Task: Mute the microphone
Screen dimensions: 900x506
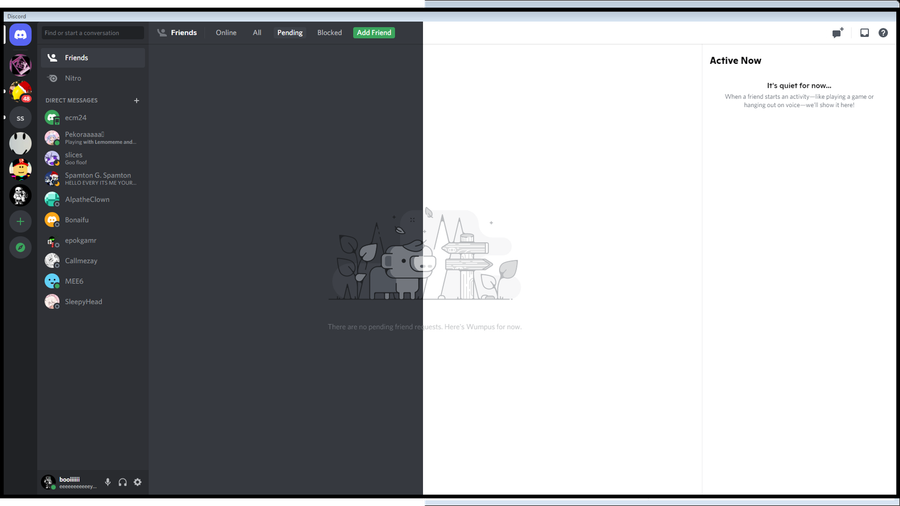Action: click(x=107, y=482)
